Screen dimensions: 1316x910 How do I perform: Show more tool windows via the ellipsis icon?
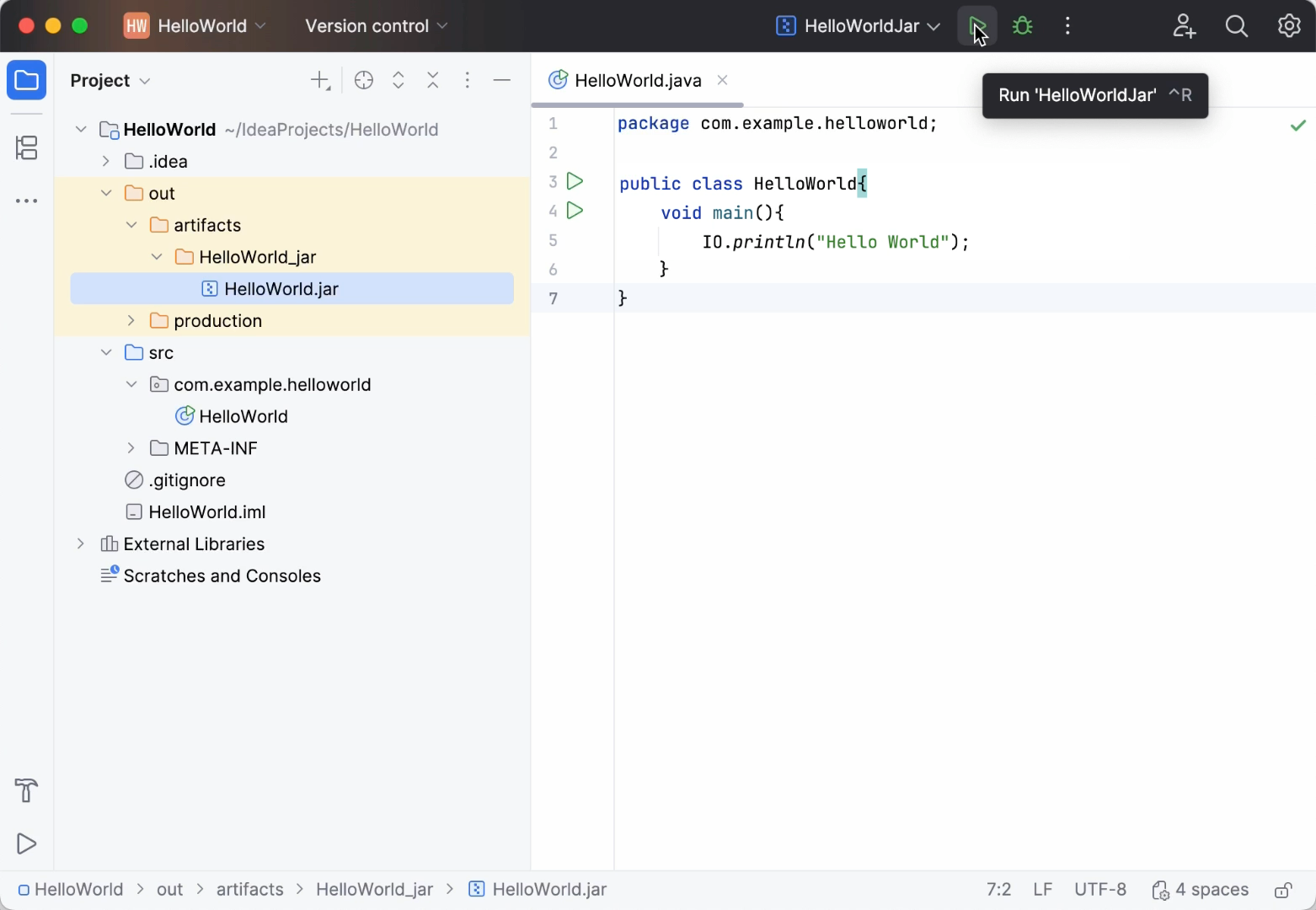(x=26, y=201)
